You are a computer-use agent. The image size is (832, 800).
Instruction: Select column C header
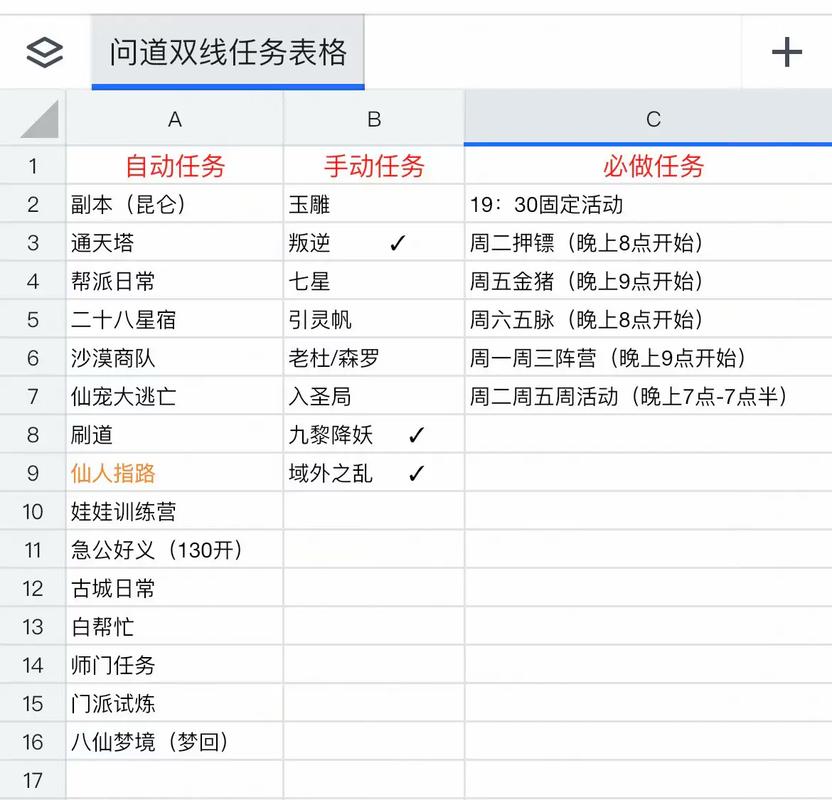(x=648, y=119)
